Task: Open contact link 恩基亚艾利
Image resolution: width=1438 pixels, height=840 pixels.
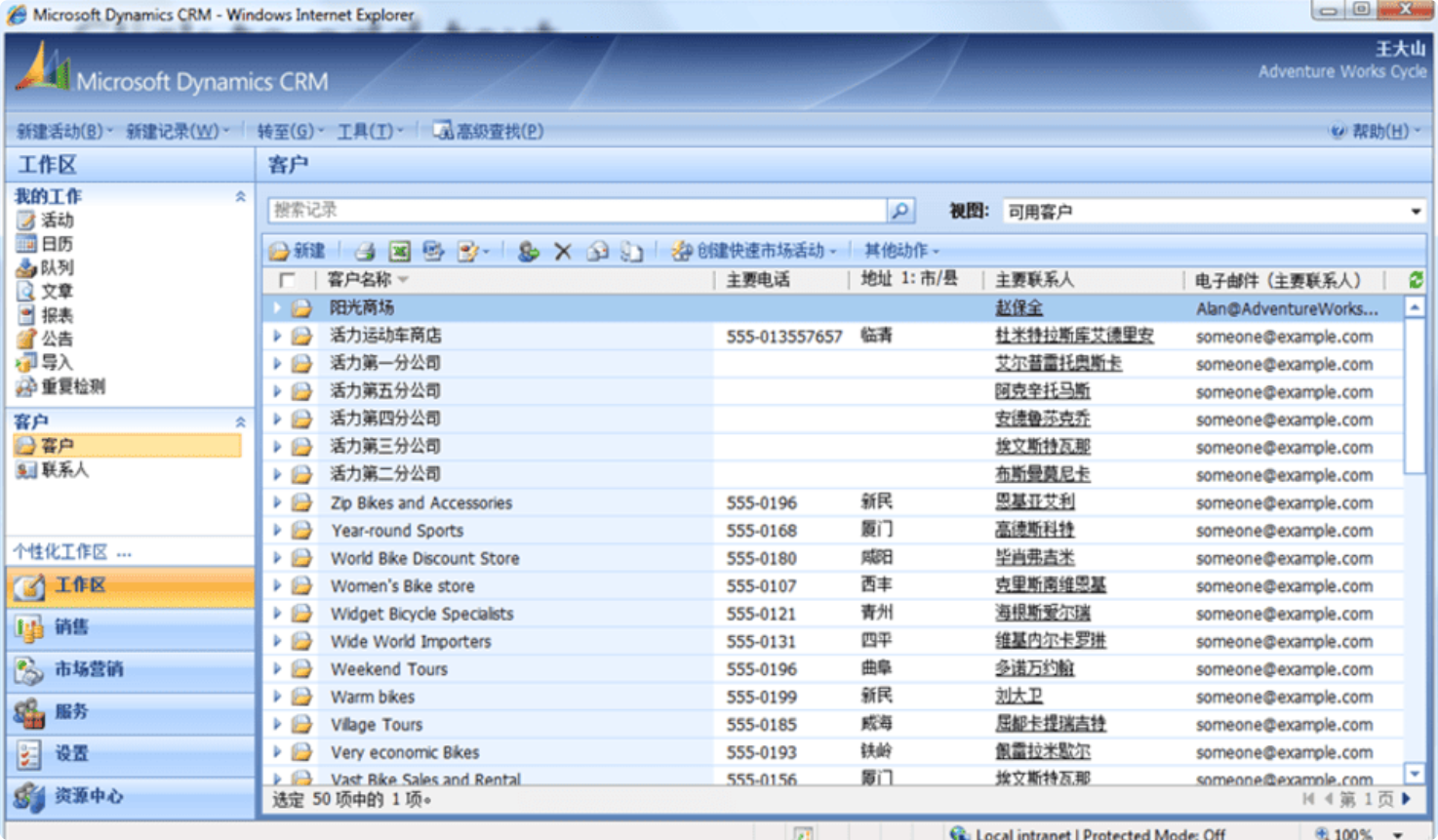Action: click(x=1034, y=502)
